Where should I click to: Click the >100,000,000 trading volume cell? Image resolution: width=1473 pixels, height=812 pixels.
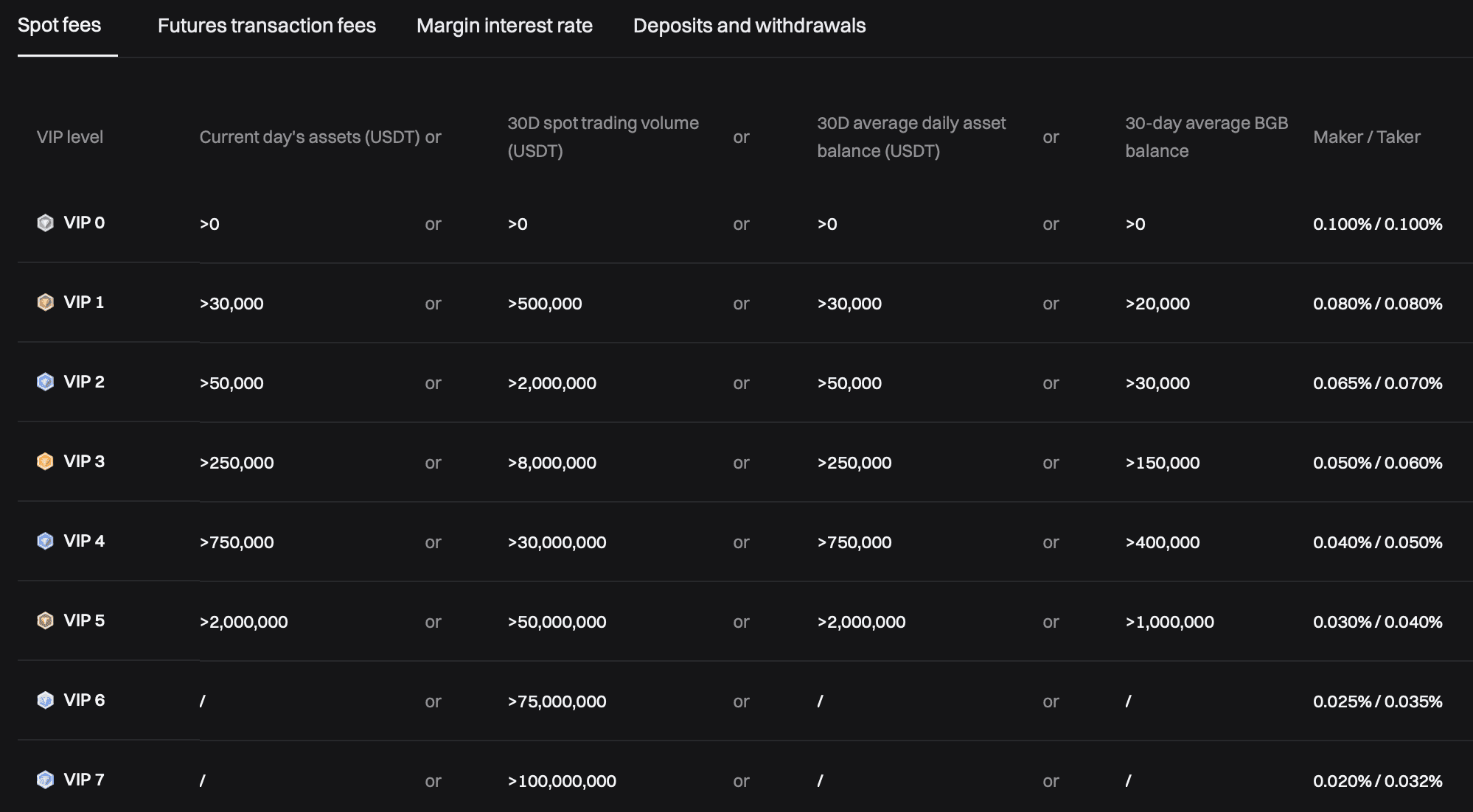click(562, 781)
